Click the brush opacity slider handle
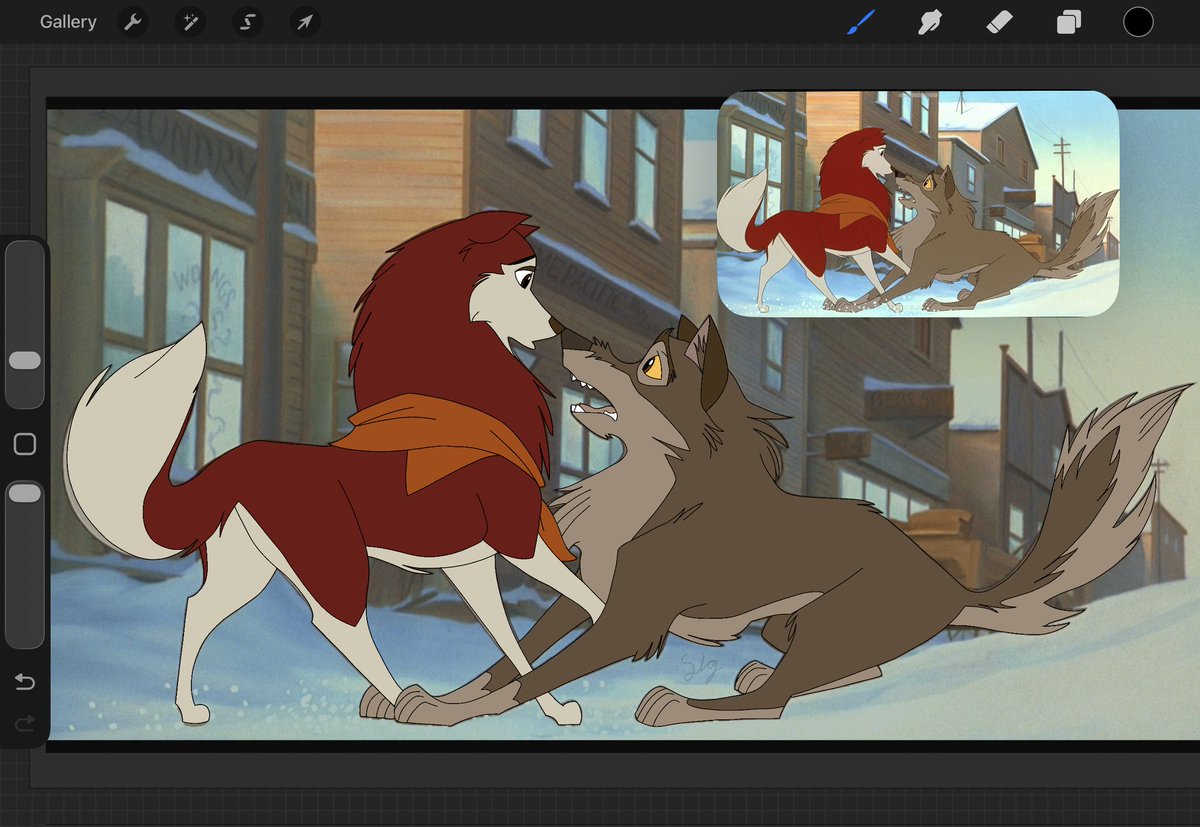 point(25,493)
